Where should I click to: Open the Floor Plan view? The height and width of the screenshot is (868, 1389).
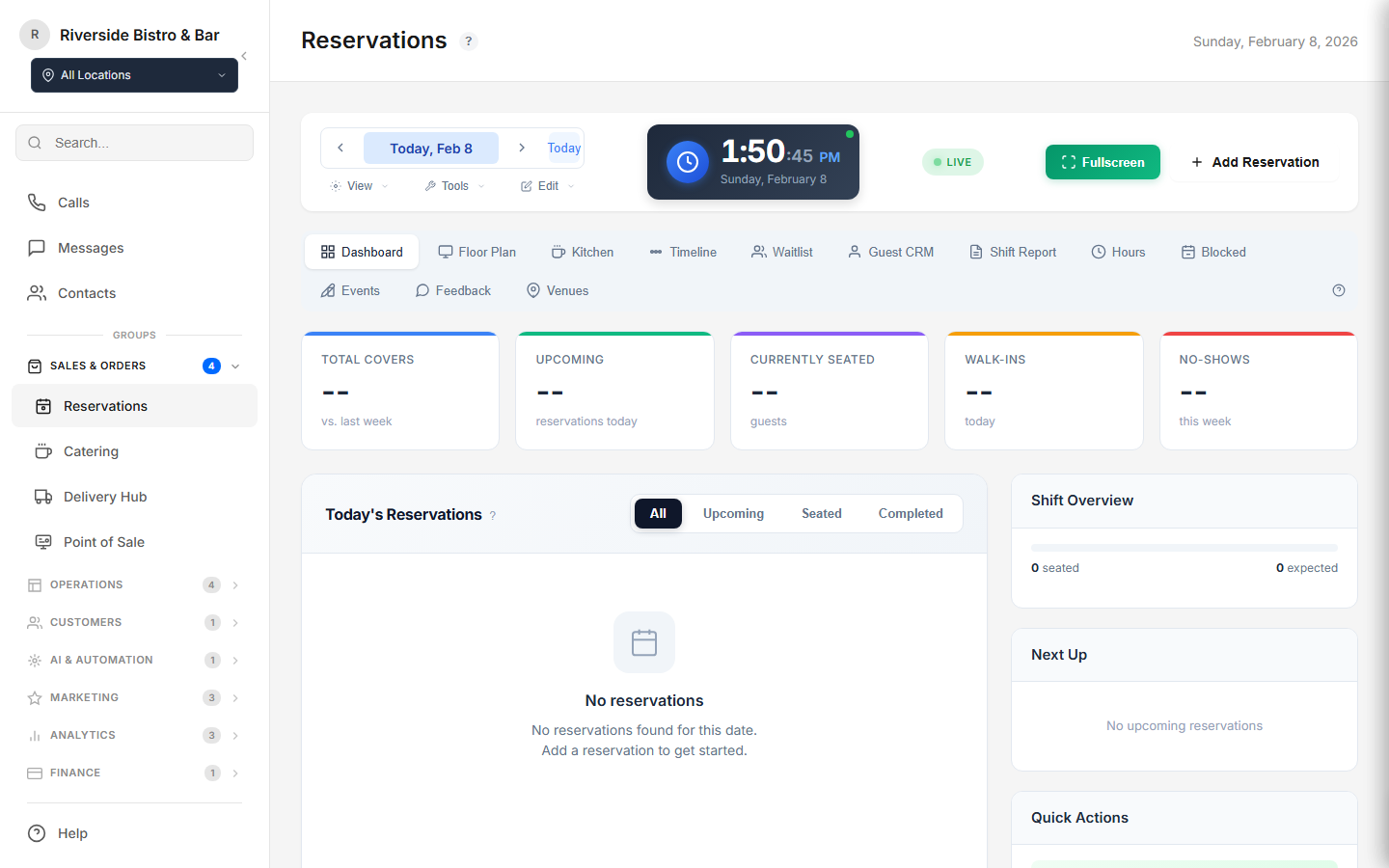click(477, 252)
